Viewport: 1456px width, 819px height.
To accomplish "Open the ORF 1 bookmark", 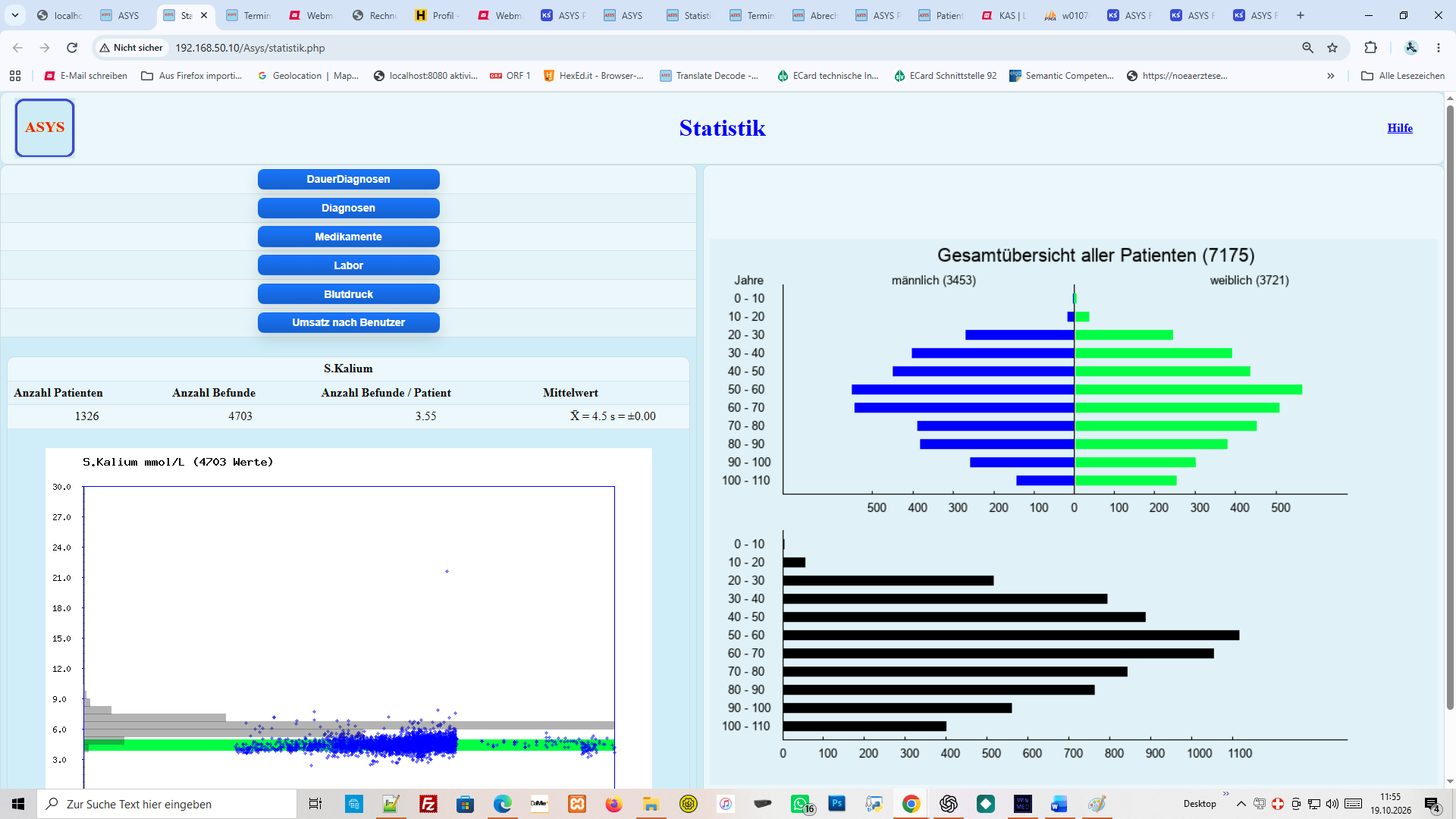I will (510, 76).
